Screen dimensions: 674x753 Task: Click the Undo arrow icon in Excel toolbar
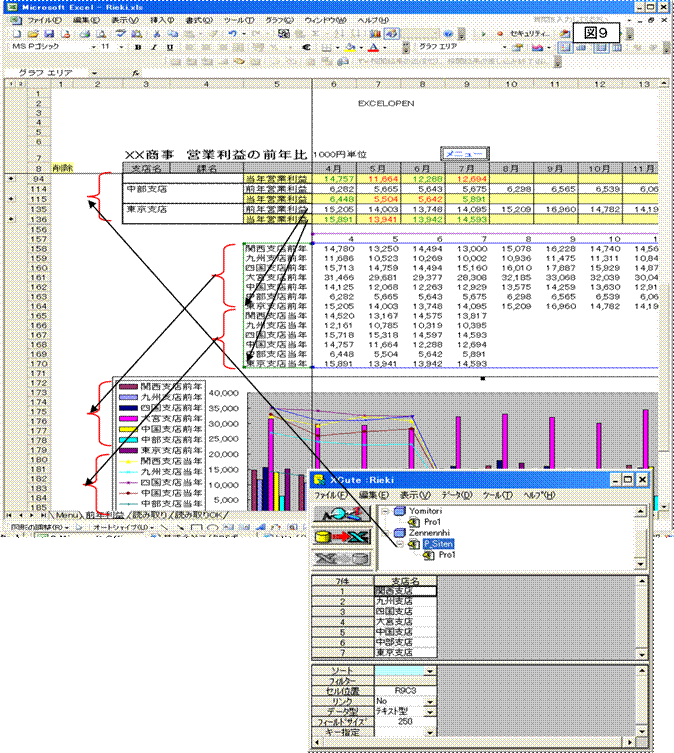(233, 34)
